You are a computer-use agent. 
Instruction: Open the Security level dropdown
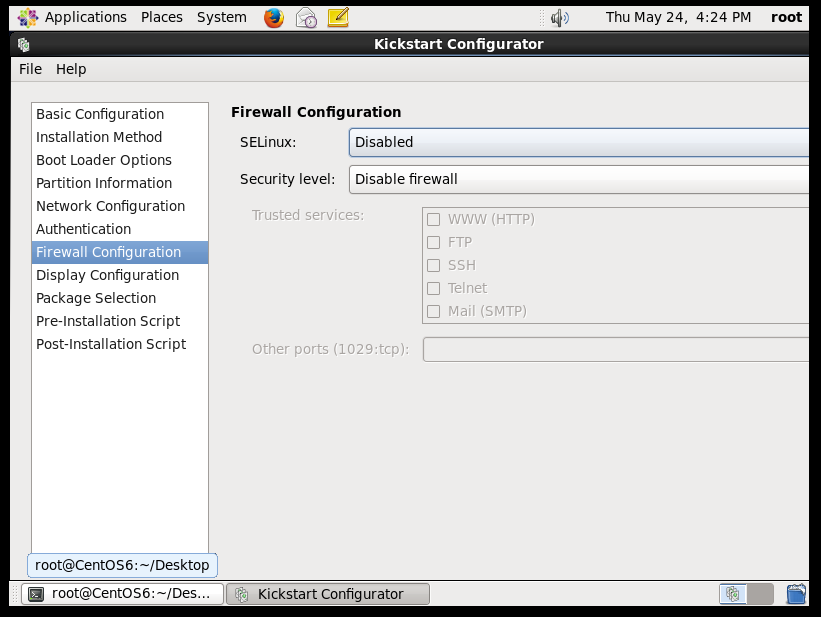tap(579, 179)
